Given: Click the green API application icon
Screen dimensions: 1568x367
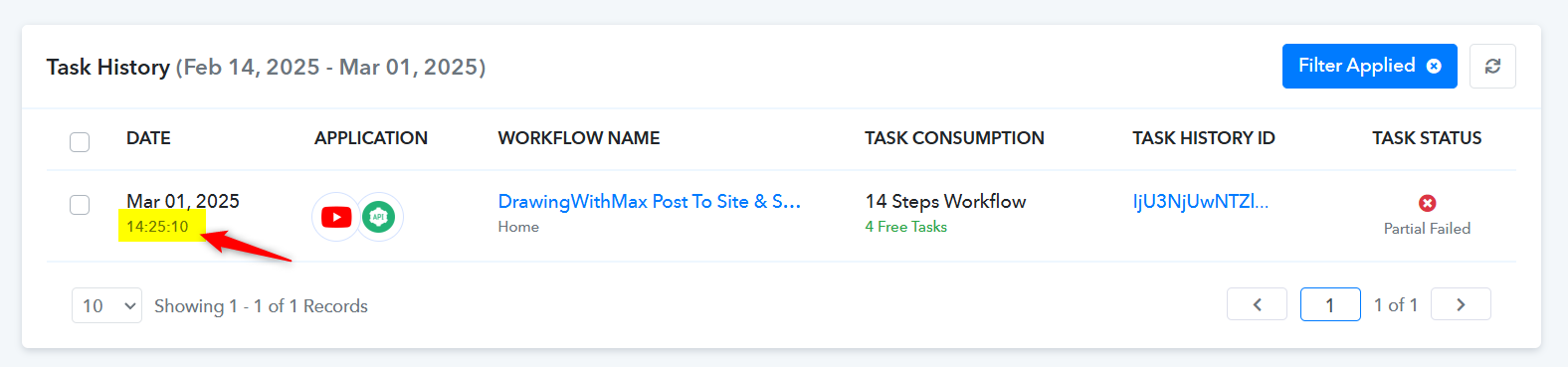Looking at the screenshot, I should coord(379,217).
